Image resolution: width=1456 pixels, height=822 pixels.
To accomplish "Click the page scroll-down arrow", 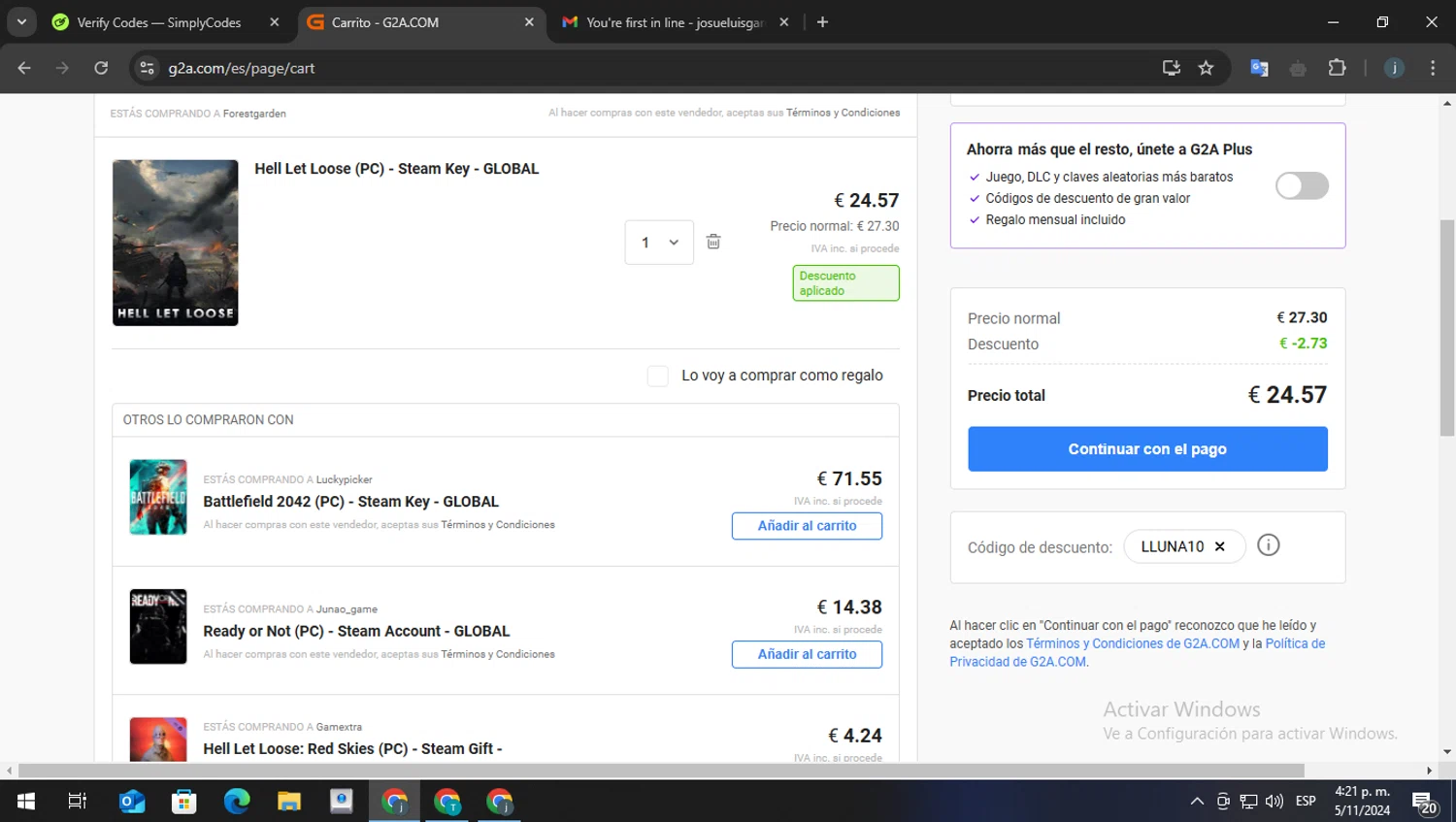I will tap(1447, 751).
